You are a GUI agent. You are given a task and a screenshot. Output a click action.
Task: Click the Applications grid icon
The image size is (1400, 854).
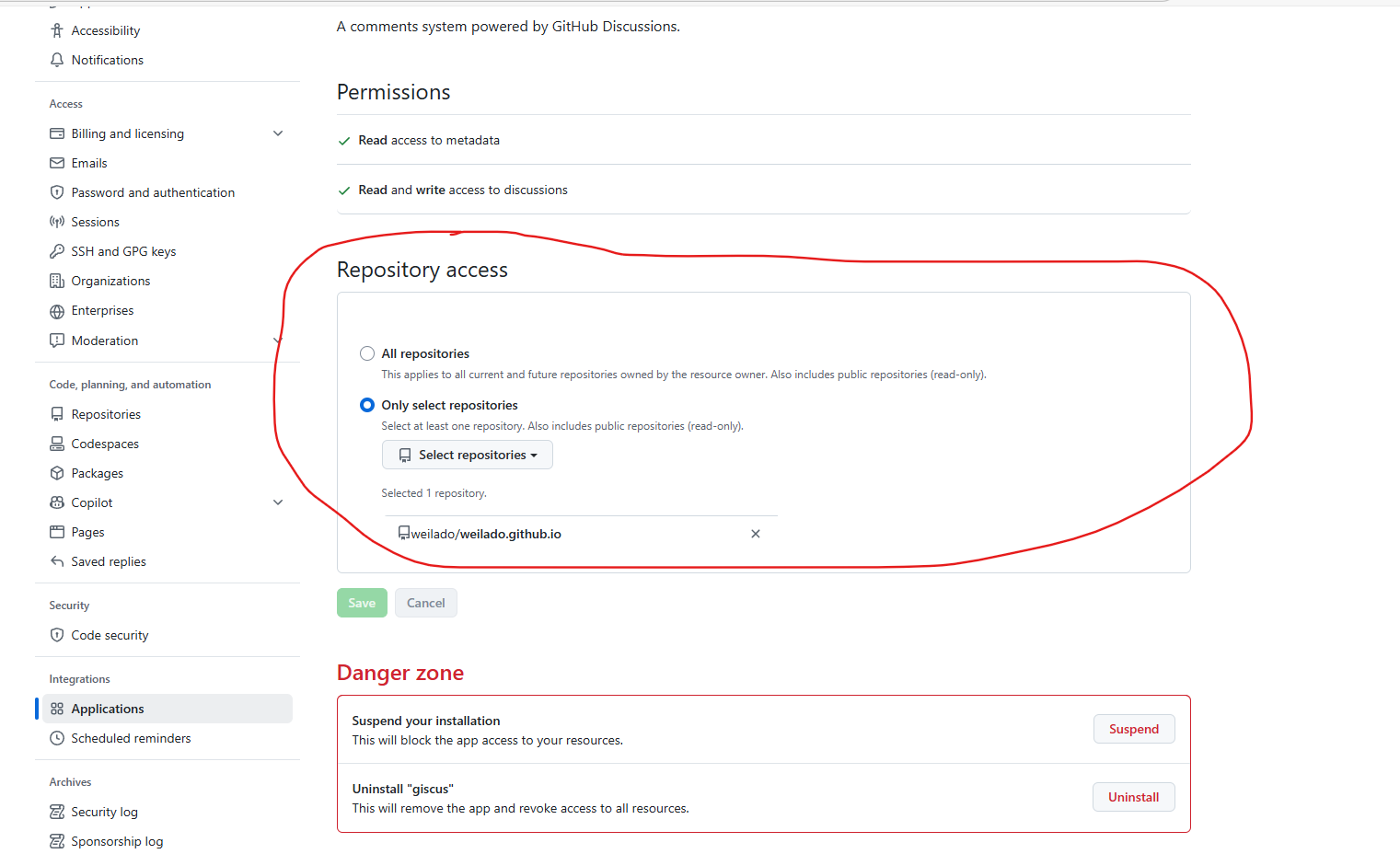click(x=57, y=709)
